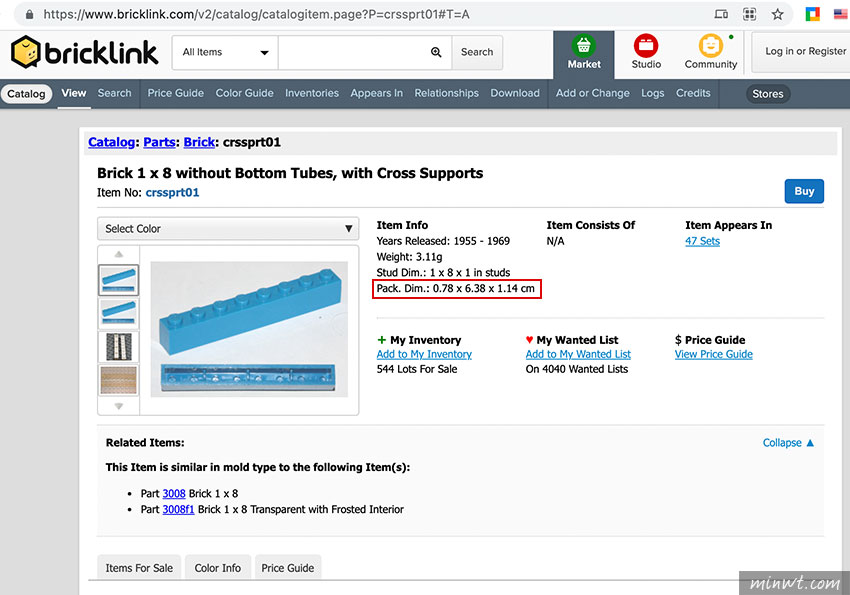Click Add to My Inventory link
Screen dimensions: 850x595
424,354
